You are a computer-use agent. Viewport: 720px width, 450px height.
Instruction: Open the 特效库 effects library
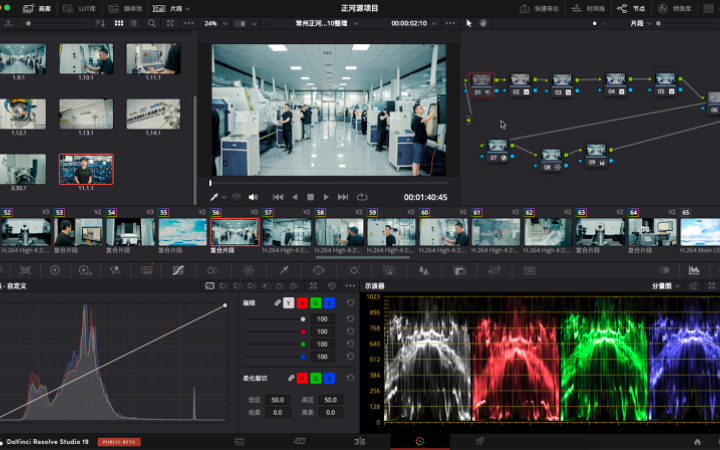point(674,8)
